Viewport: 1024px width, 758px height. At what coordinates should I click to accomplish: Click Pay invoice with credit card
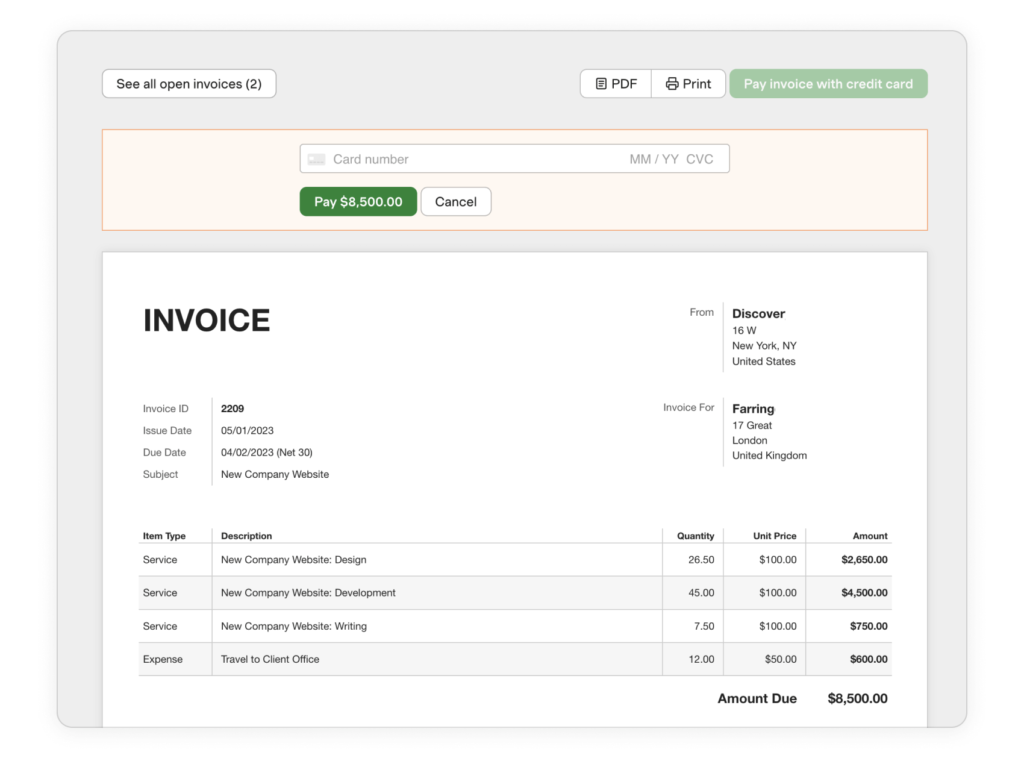(828, 84)
